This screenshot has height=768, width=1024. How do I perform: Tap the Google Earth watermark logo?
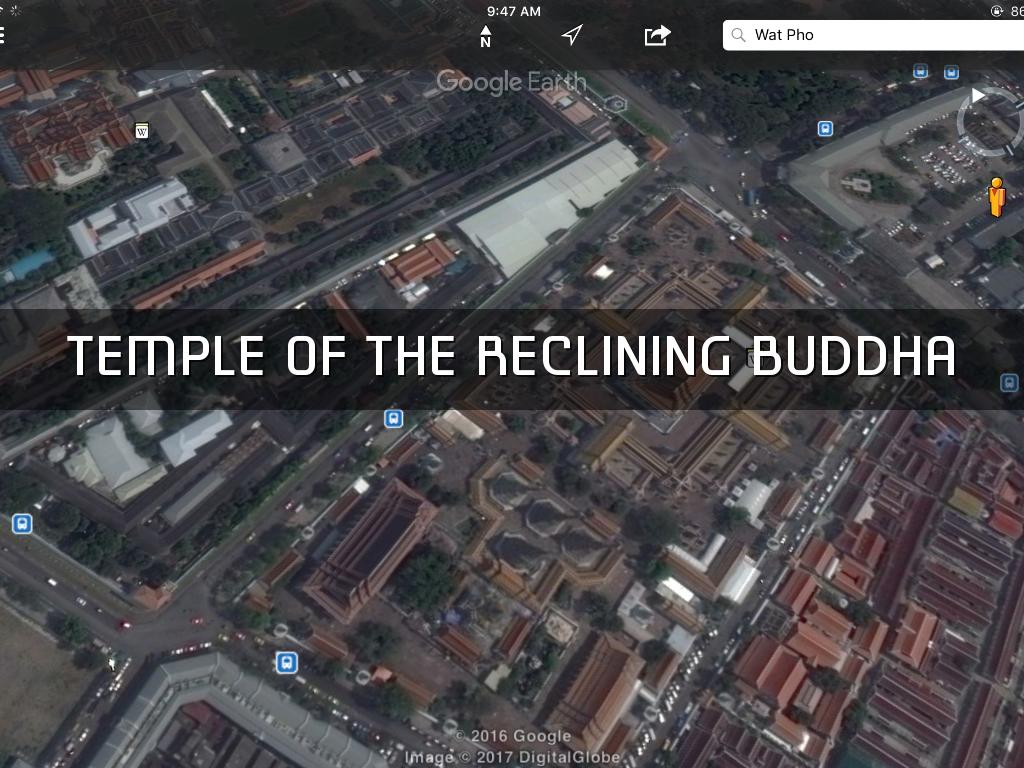(x=511, y=82)
